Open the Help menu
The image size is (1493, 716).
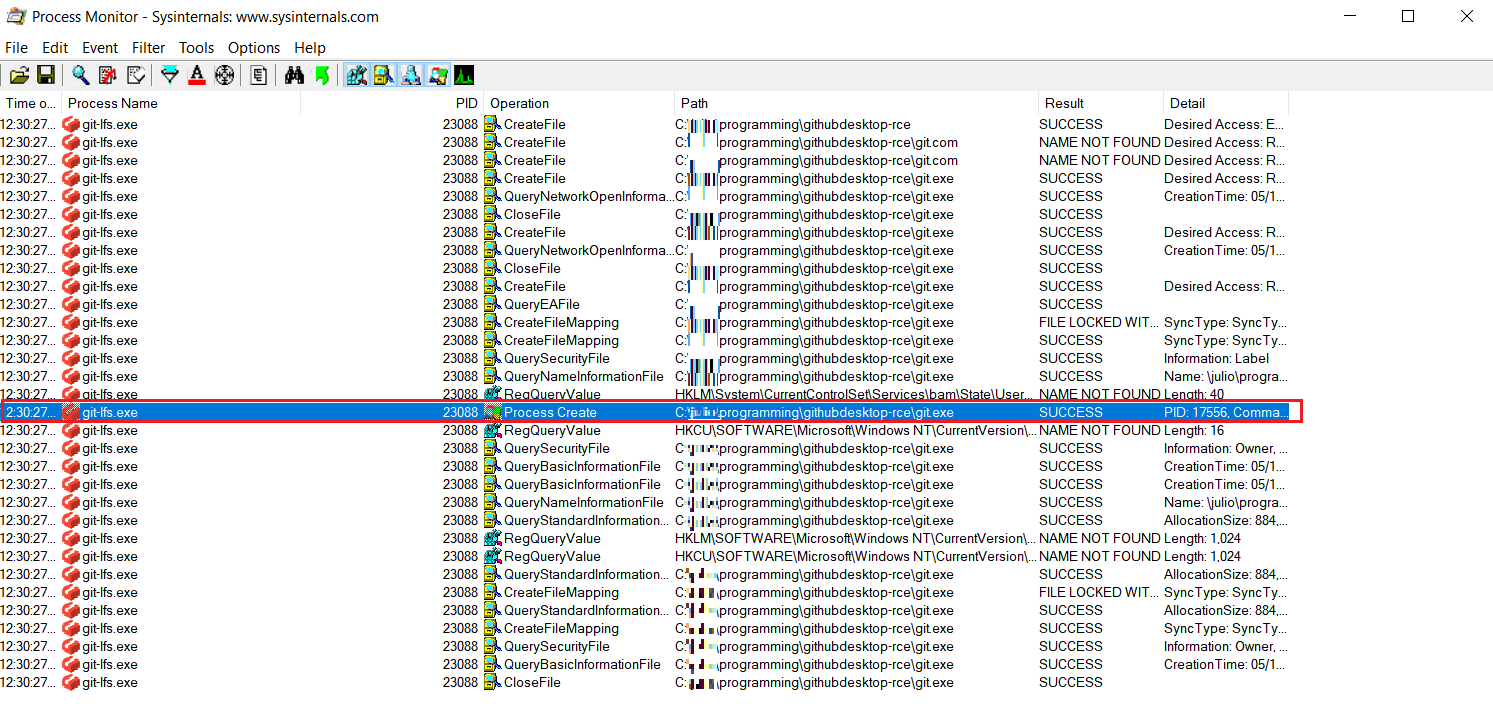pyautogui.click(x=310, y=47)
